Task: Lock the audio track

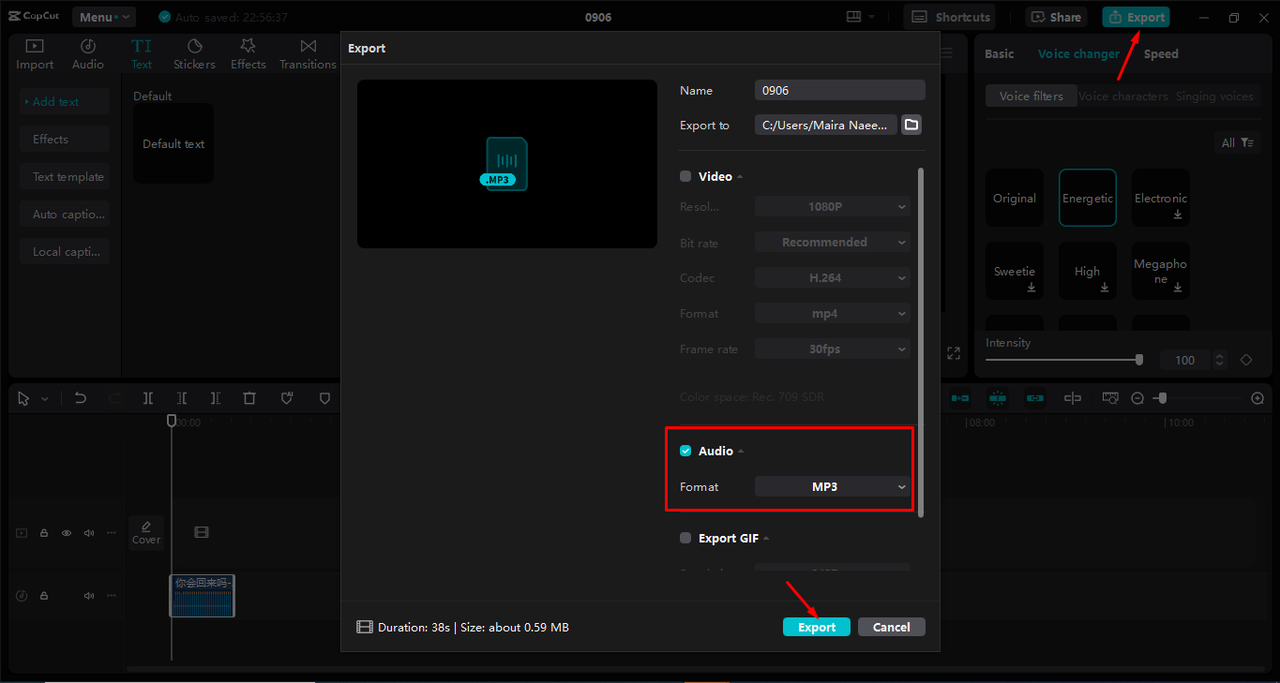Action: (44, 595)
